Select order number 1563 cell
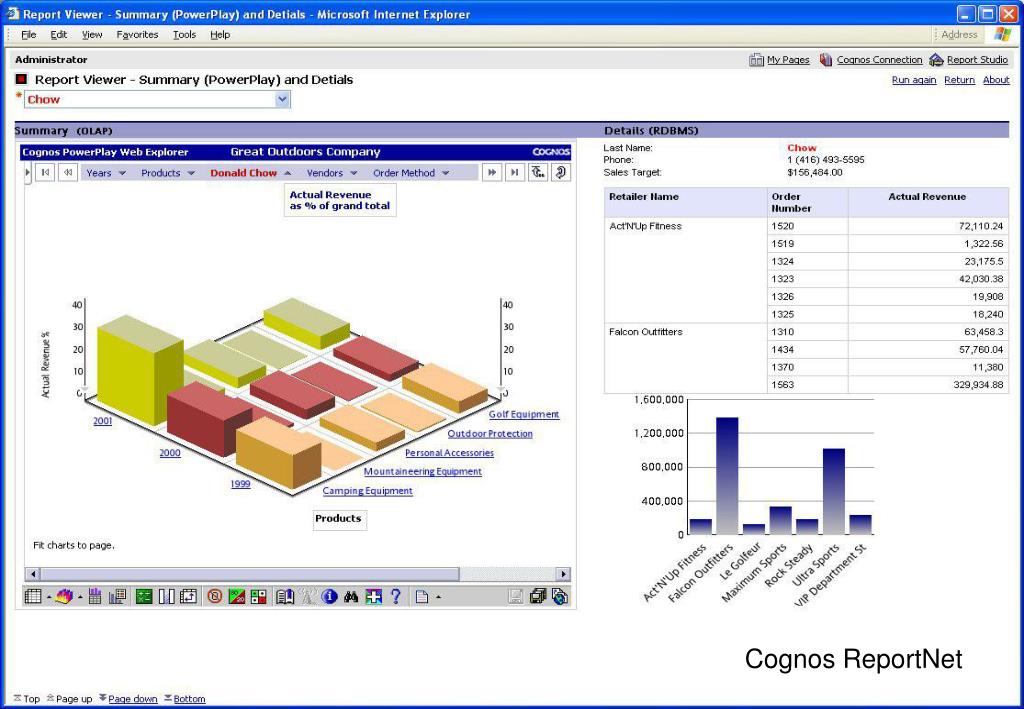This screenshot has height=709, width=1024. click(x=808, y=385)
